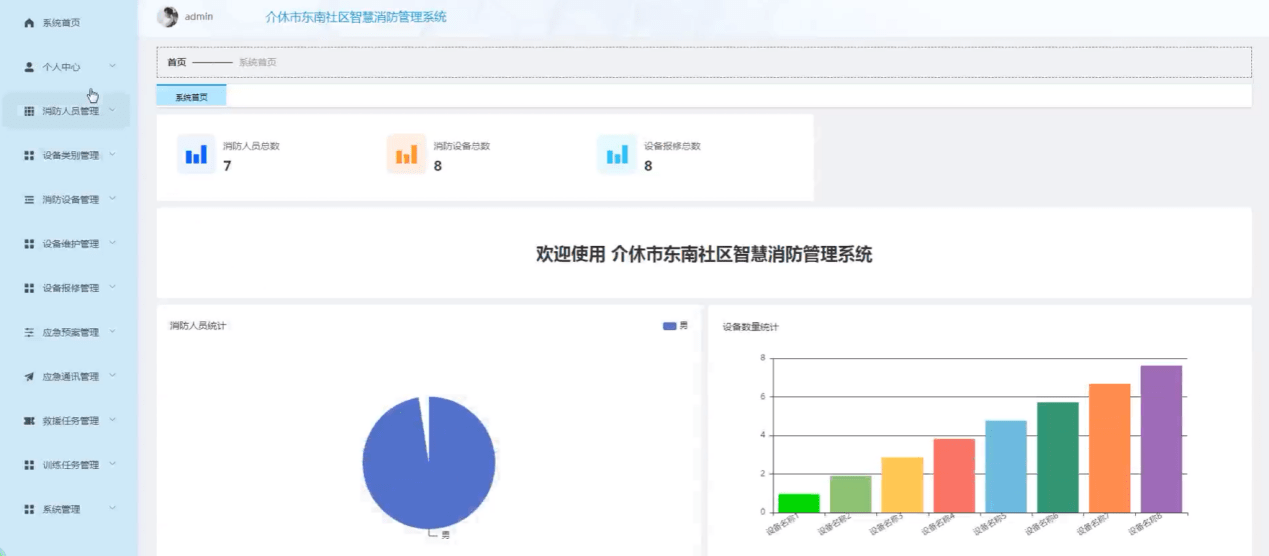Click the orange bar-chart icon for 消防设备总数

(x=406, y=154)
